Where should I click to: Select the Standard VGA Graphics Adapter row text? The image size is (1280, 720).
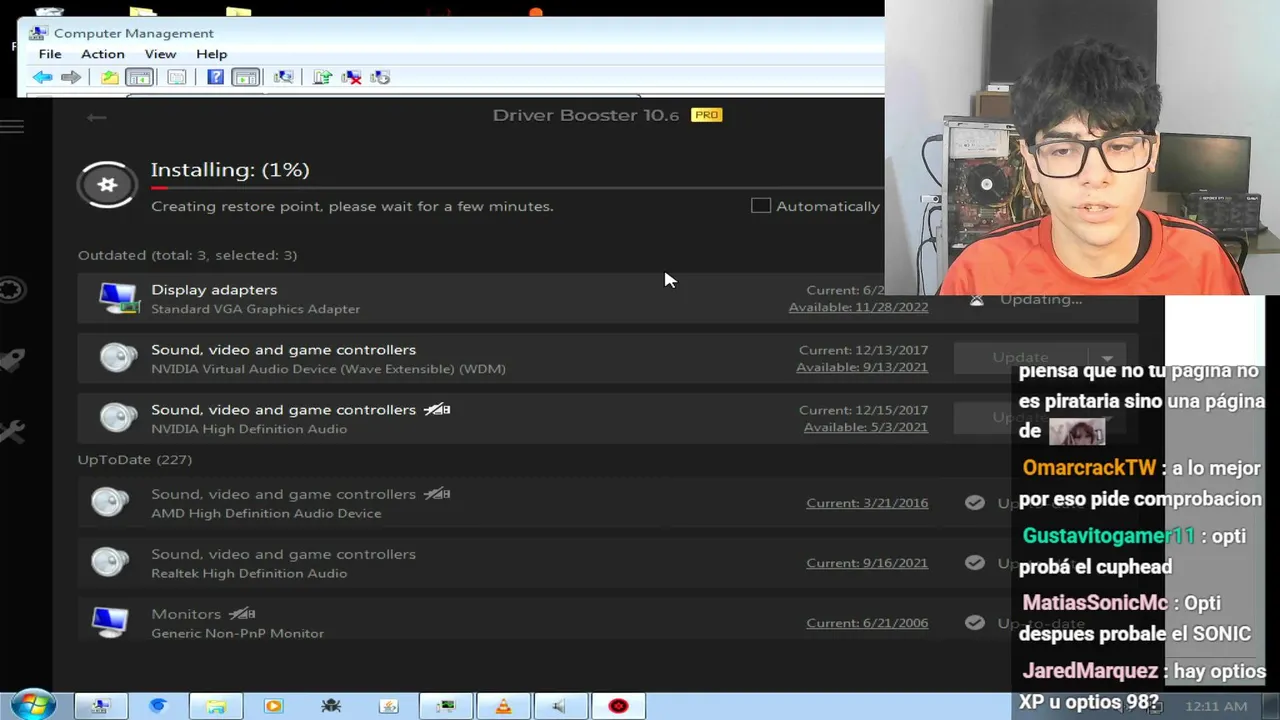point(255,309)
